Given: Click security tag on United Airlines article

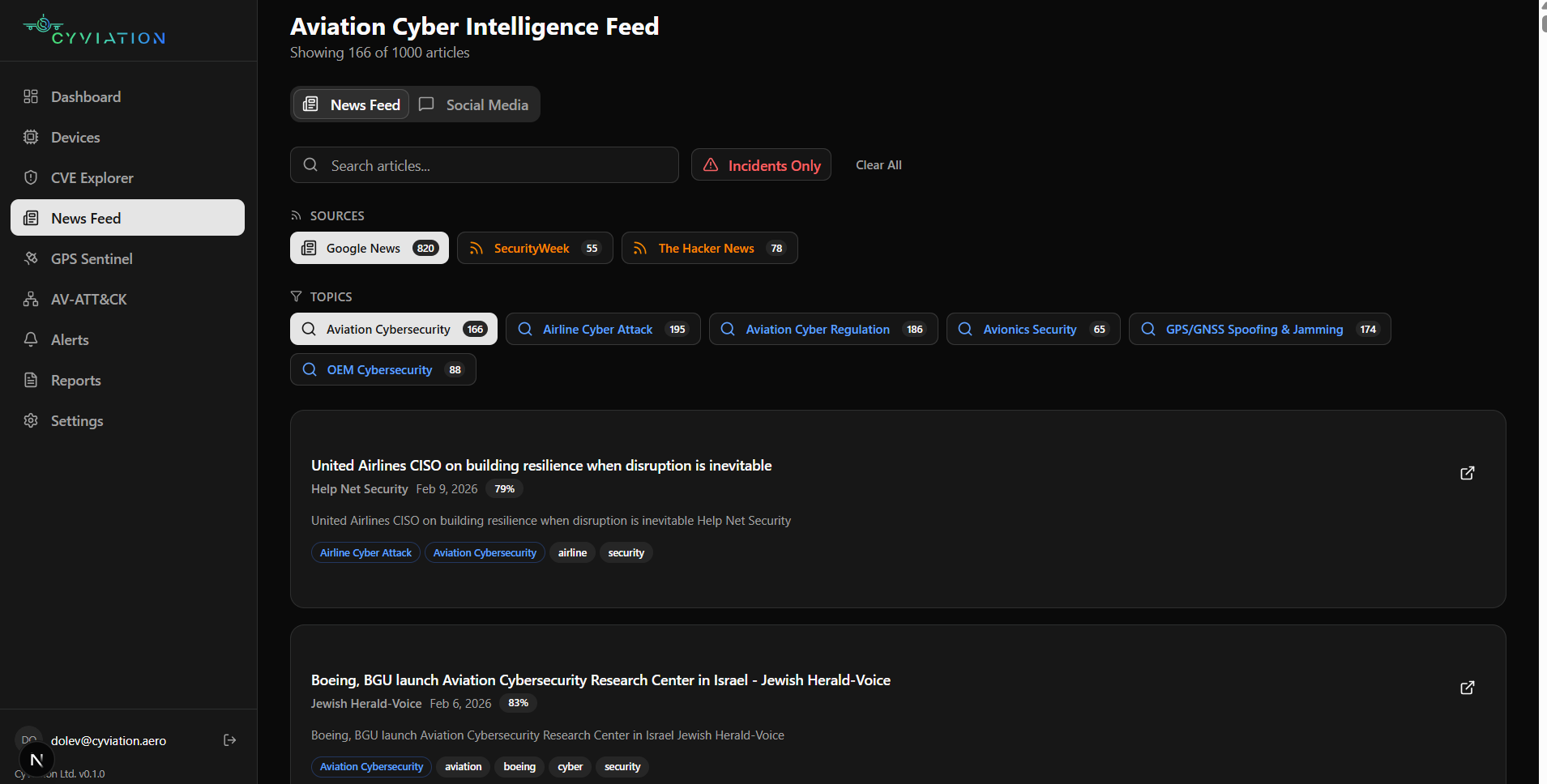Looking at the screenshot, I should click(x=626, y=552).
